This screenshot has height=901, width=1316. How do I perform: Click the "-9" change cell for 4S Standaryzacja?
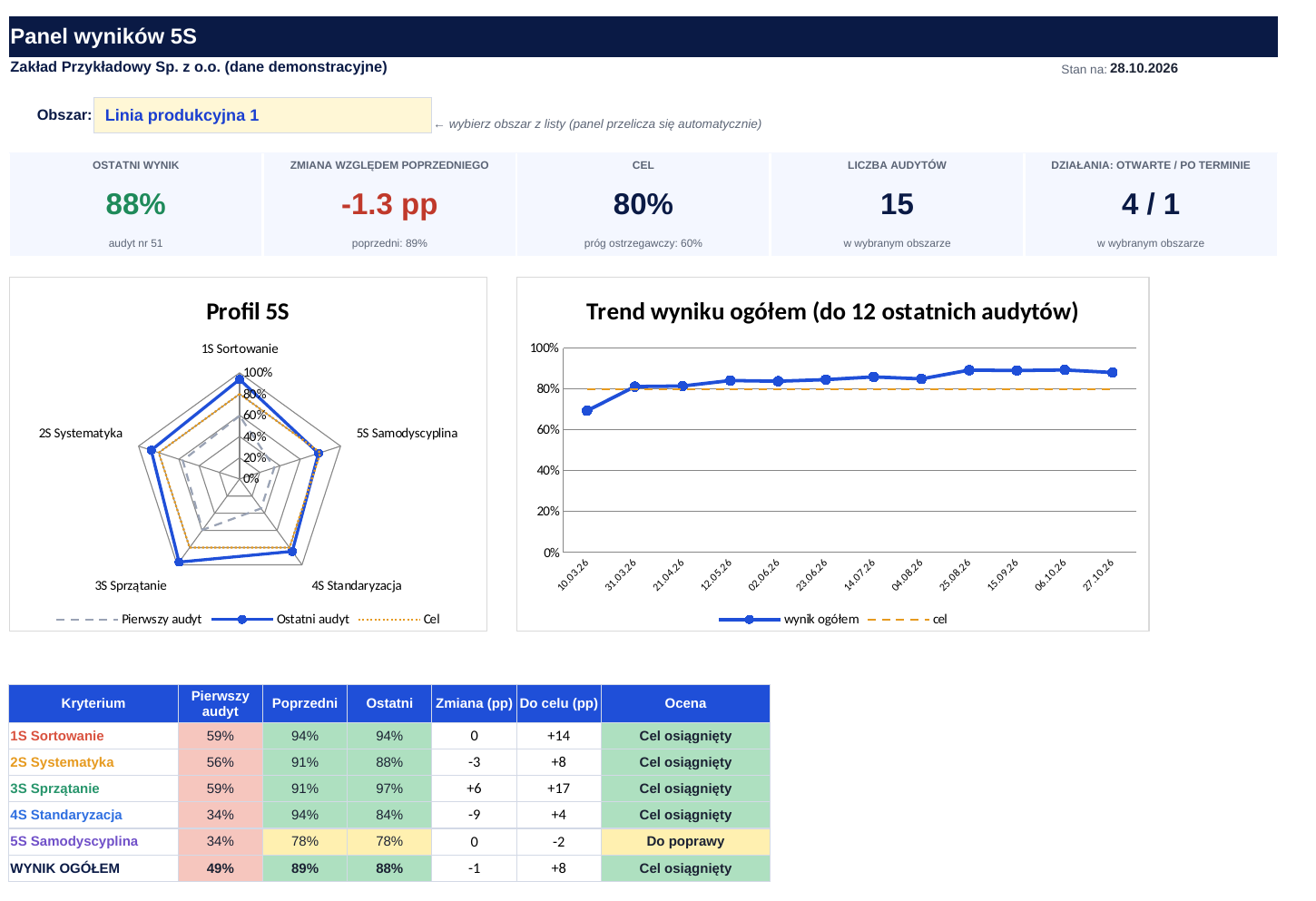click(x=474, y=815)
